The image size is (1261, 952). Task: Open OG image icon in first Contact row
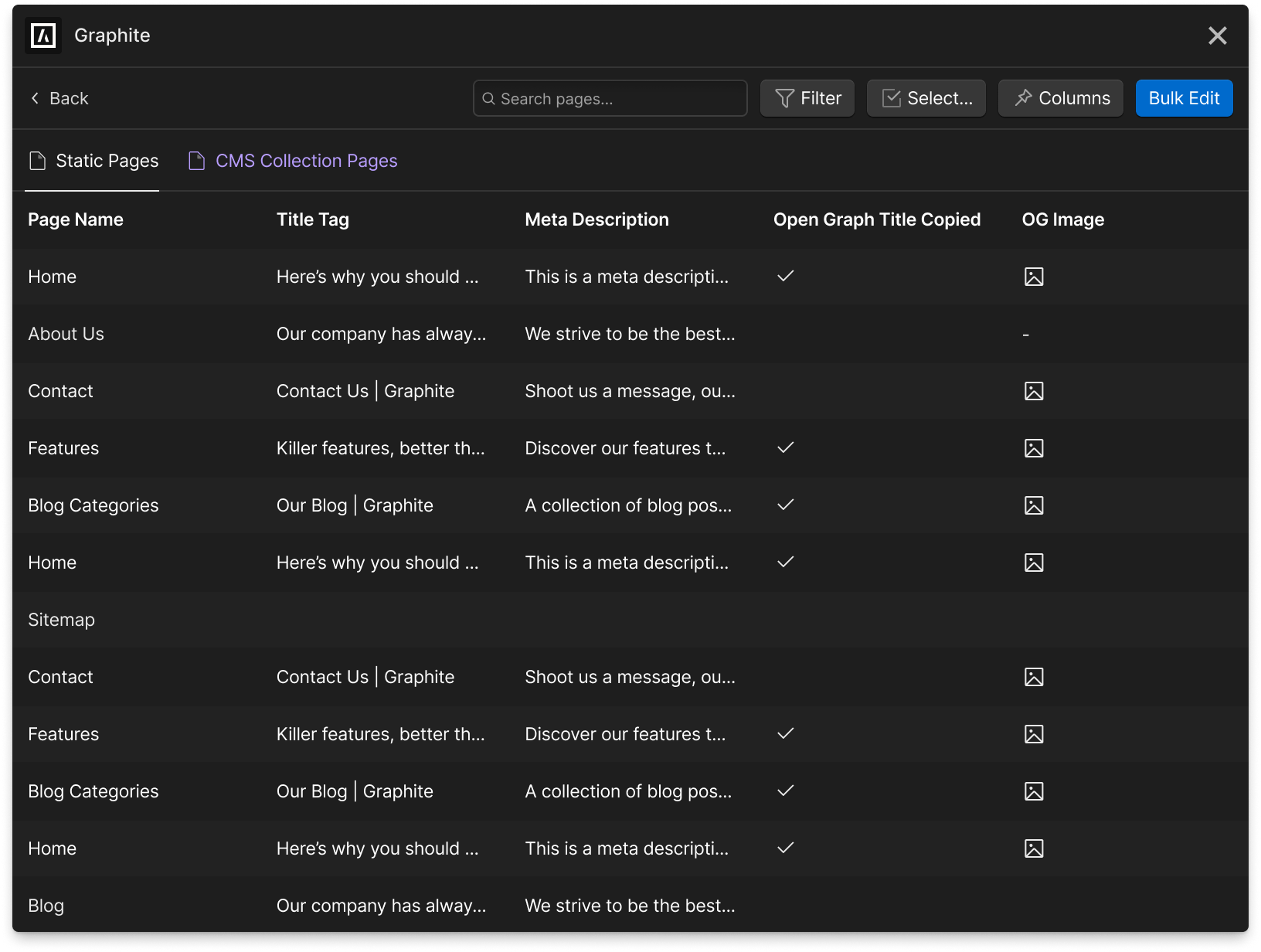click(x=1034, y=391)
